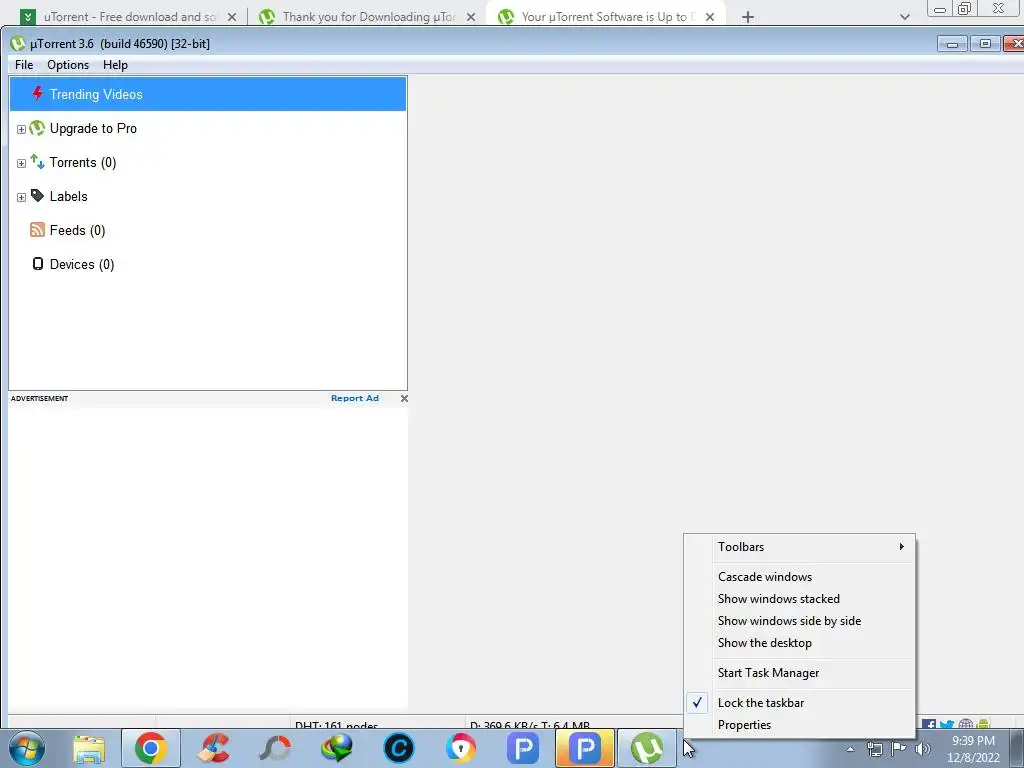
Task: Close the 'uTorrent - Free download' browser tab
Action: [x=232, y=17]
